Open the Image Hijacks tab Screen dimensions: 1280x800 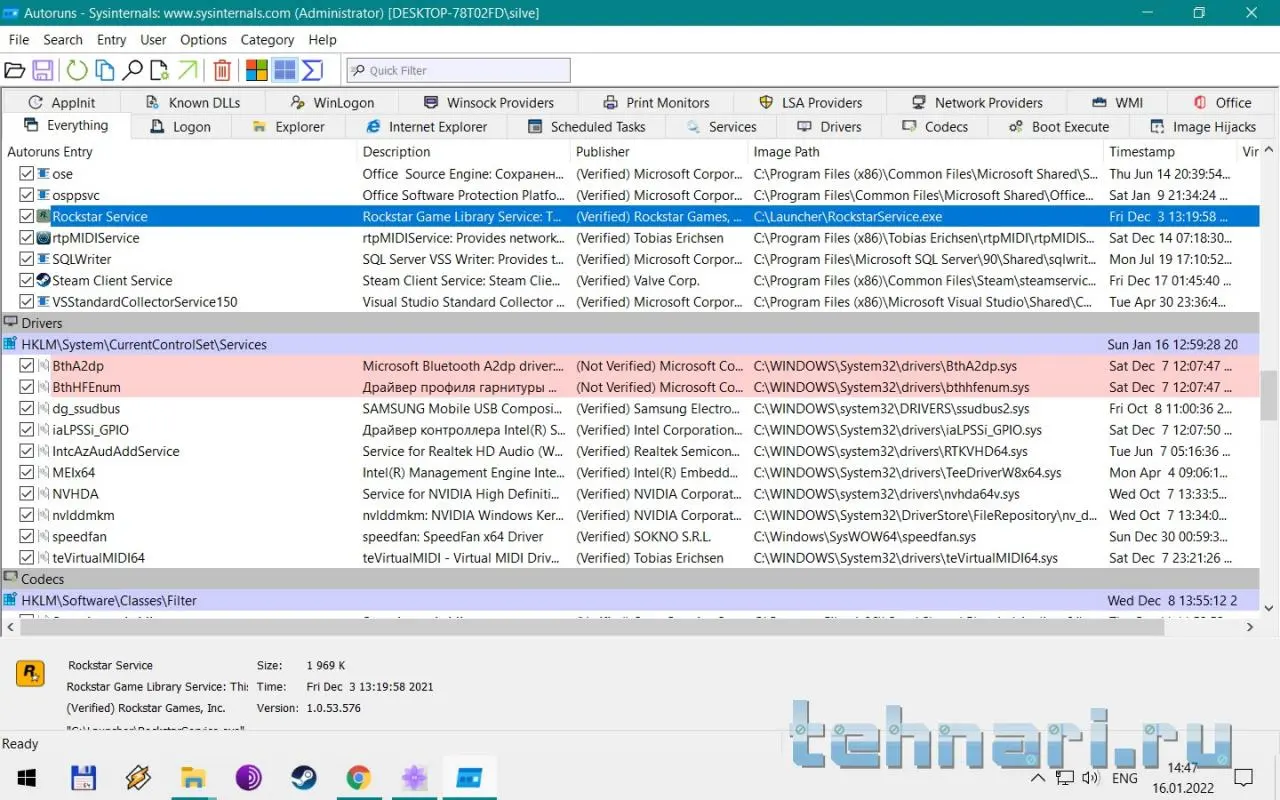(1202, 127)
